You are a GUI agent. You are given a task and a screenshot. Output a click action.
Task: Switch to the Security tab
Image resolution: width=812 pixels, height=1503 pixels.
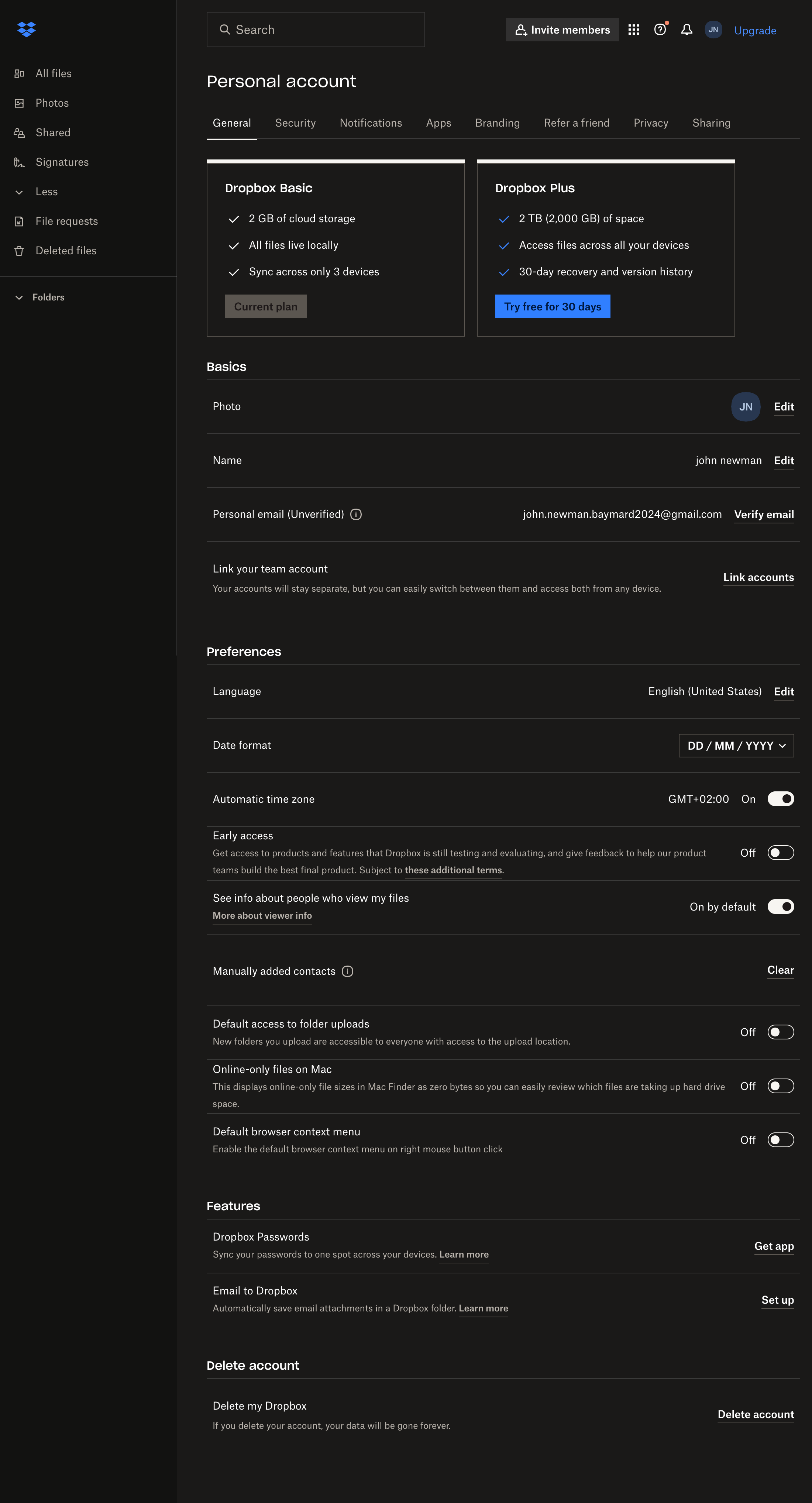[x=295, y=123]
